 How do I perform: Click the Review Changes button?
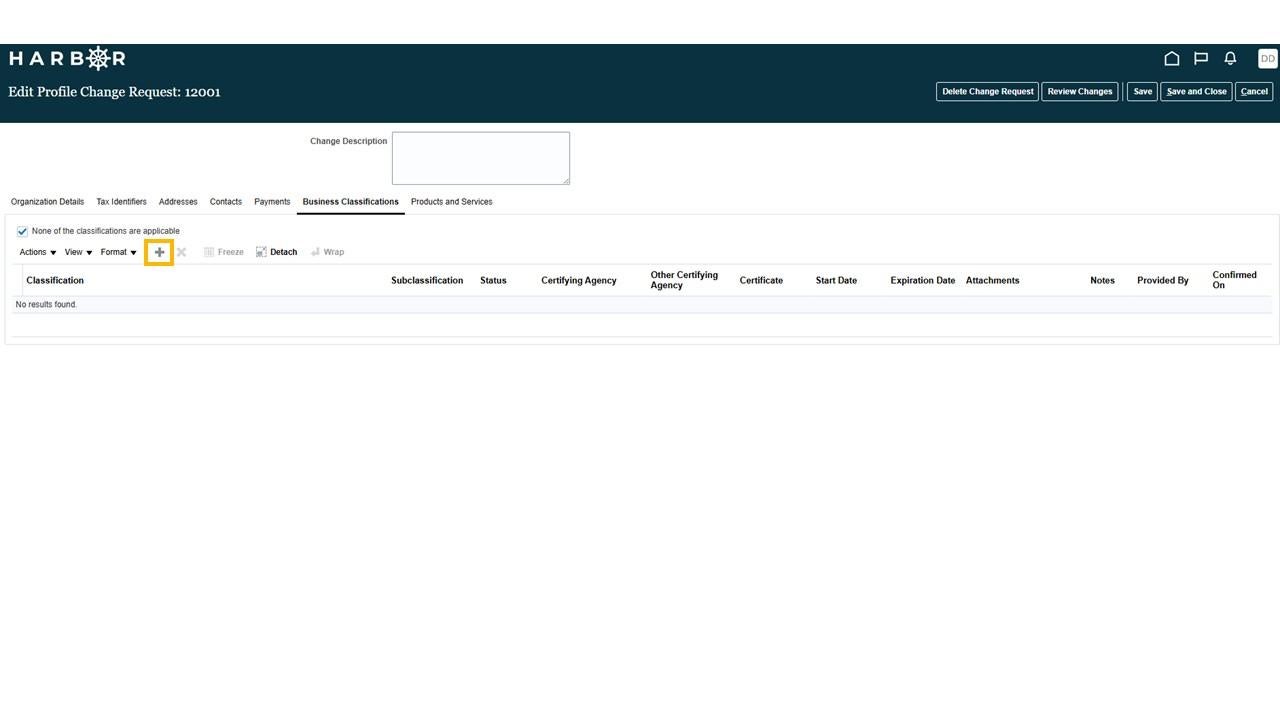point(1079,91)
